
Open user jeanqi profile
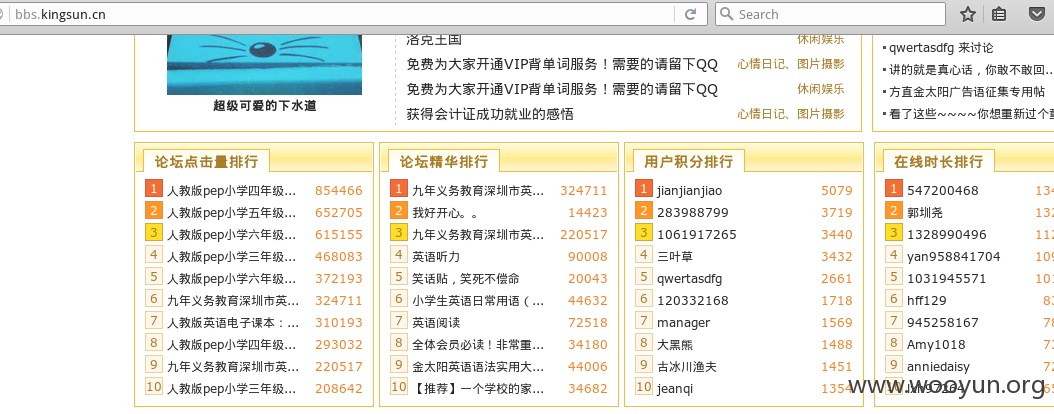[675, 389]
